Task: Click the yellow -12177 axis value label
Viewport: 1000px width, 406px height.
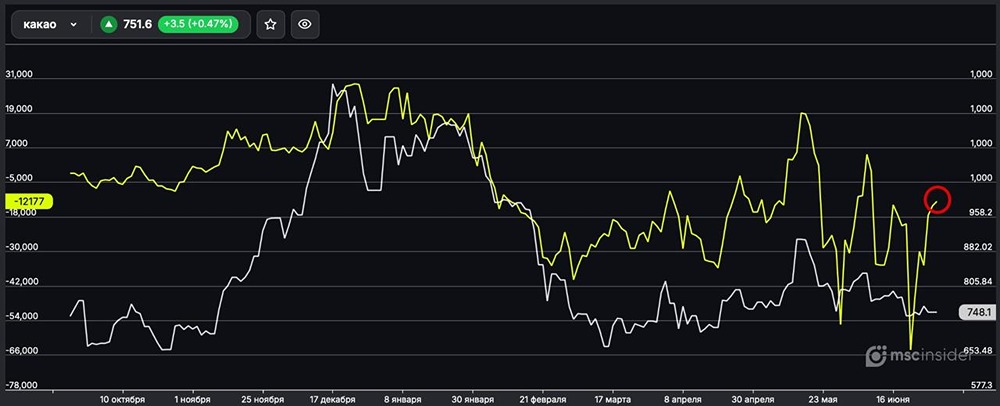Action: tap(28, 201)
